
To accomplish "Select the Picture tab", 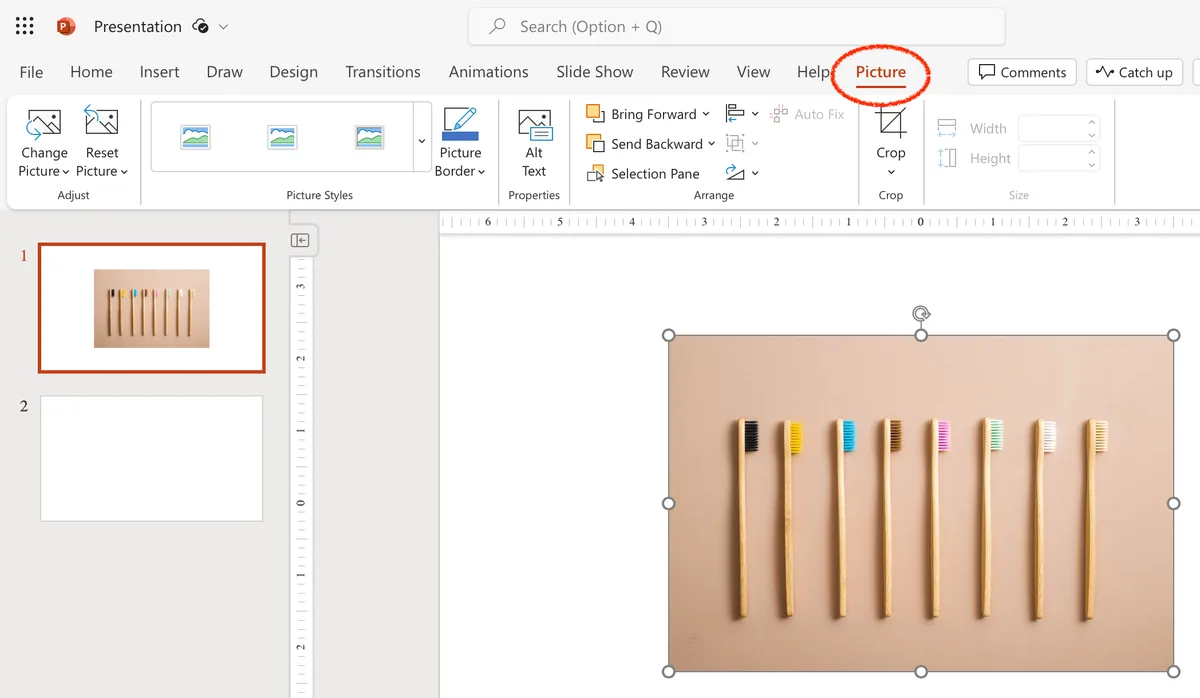I will (x=881, y=72).
